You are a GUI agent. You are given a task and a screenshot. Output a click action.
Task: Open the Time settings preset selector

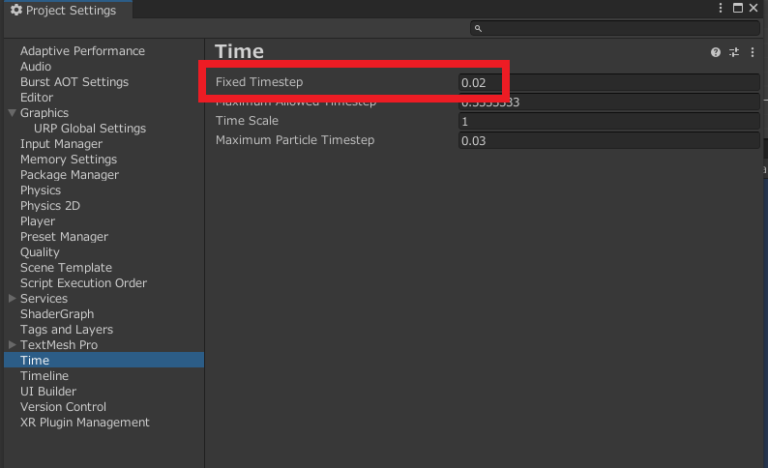(734, 52)
